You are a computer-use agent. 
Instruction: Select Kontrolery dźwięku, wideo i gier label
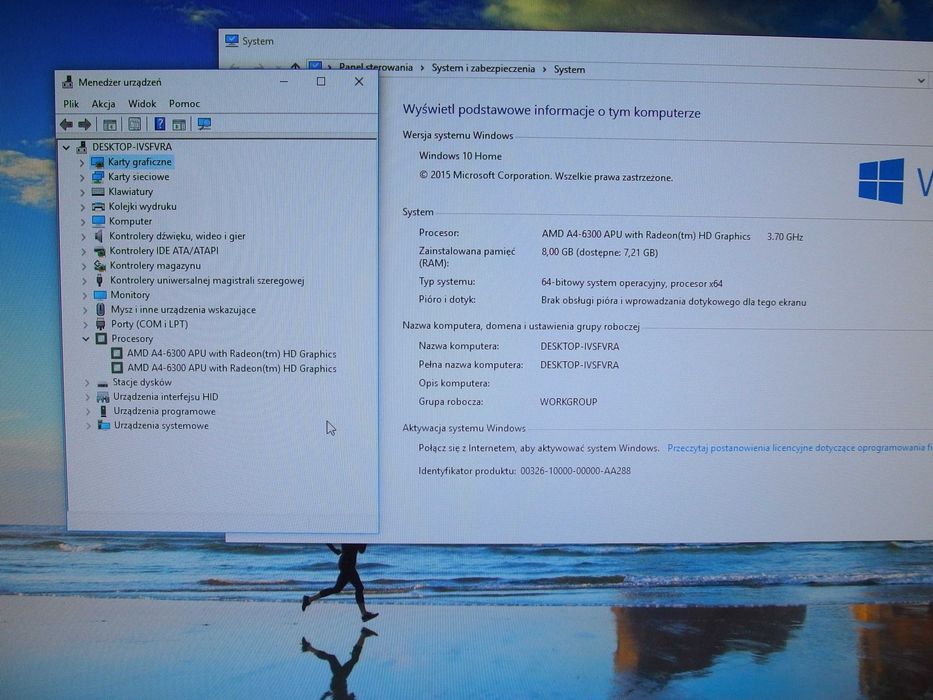click(177, 236)
